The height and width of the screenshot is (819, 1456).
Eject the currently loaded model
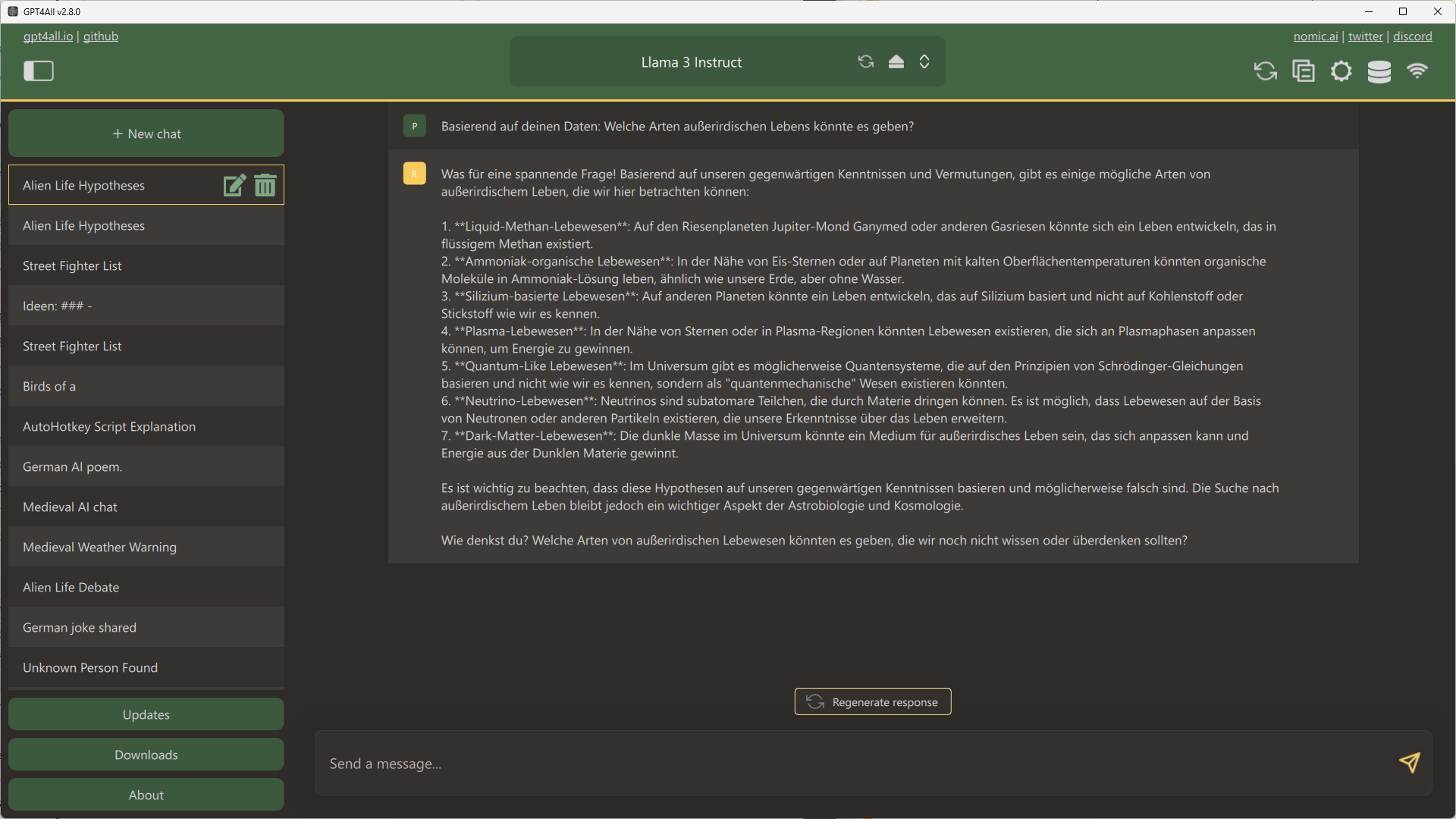pos(896,61)
